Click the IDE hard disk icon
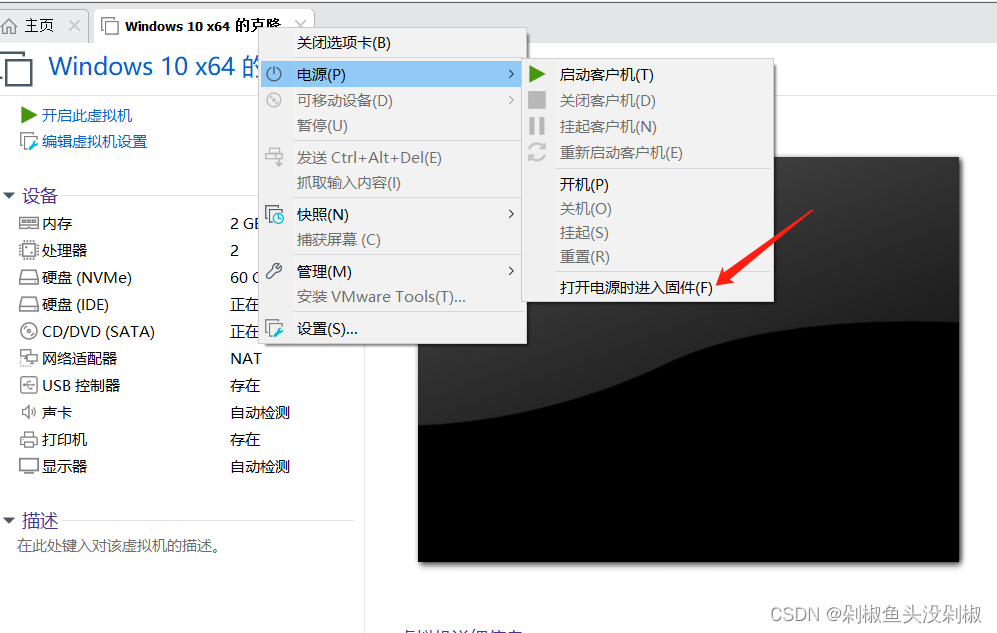The width and height of the screenshot is (997, 633). pos(29,304)
